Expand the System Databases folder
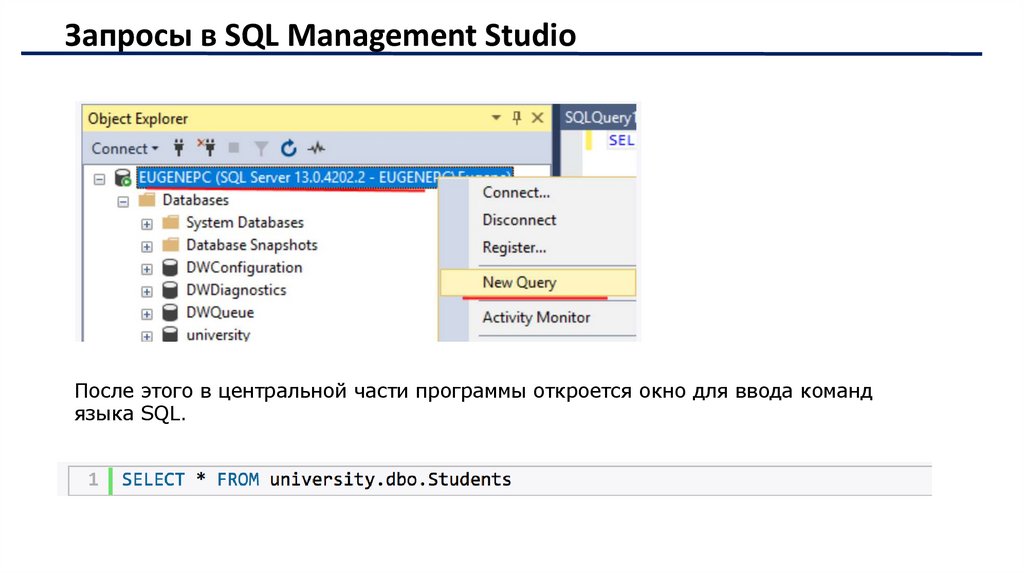The image size is (1024, 574). (147, 223)
